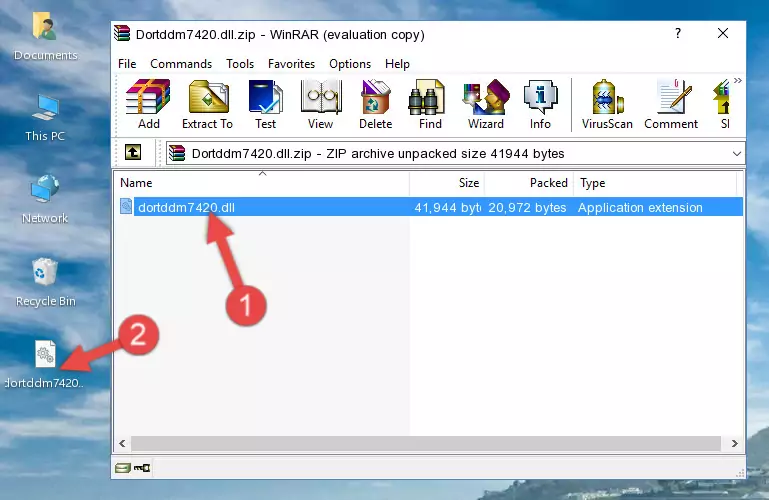Launch the Wizard tool

[x=486, y=104]
